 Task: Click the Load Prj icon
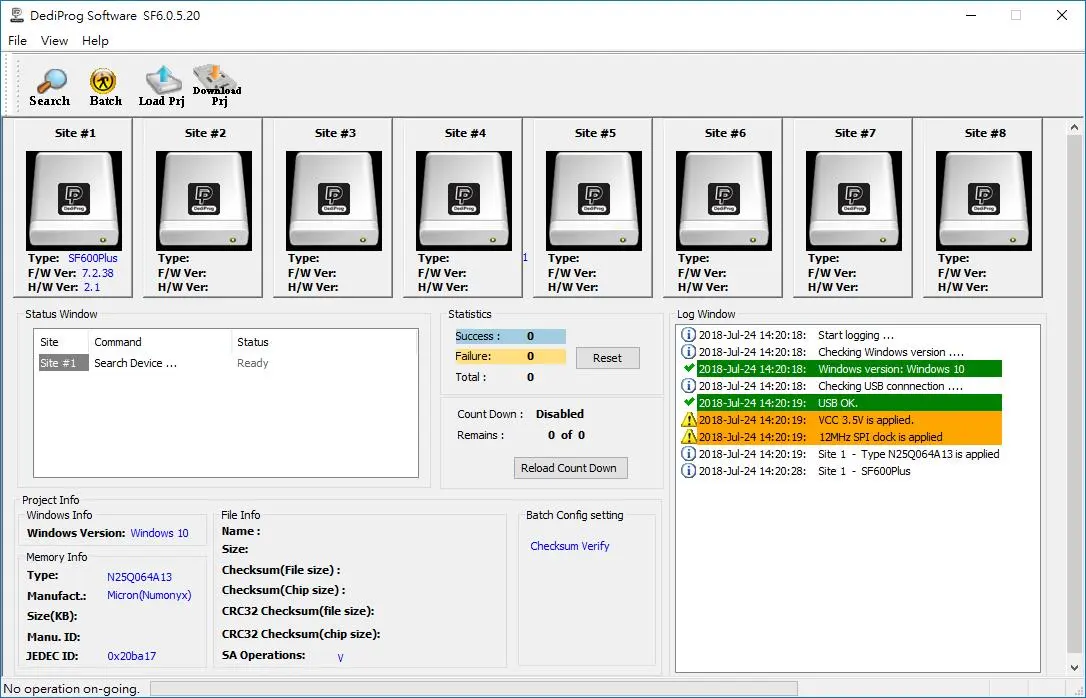tap(162, 86)
